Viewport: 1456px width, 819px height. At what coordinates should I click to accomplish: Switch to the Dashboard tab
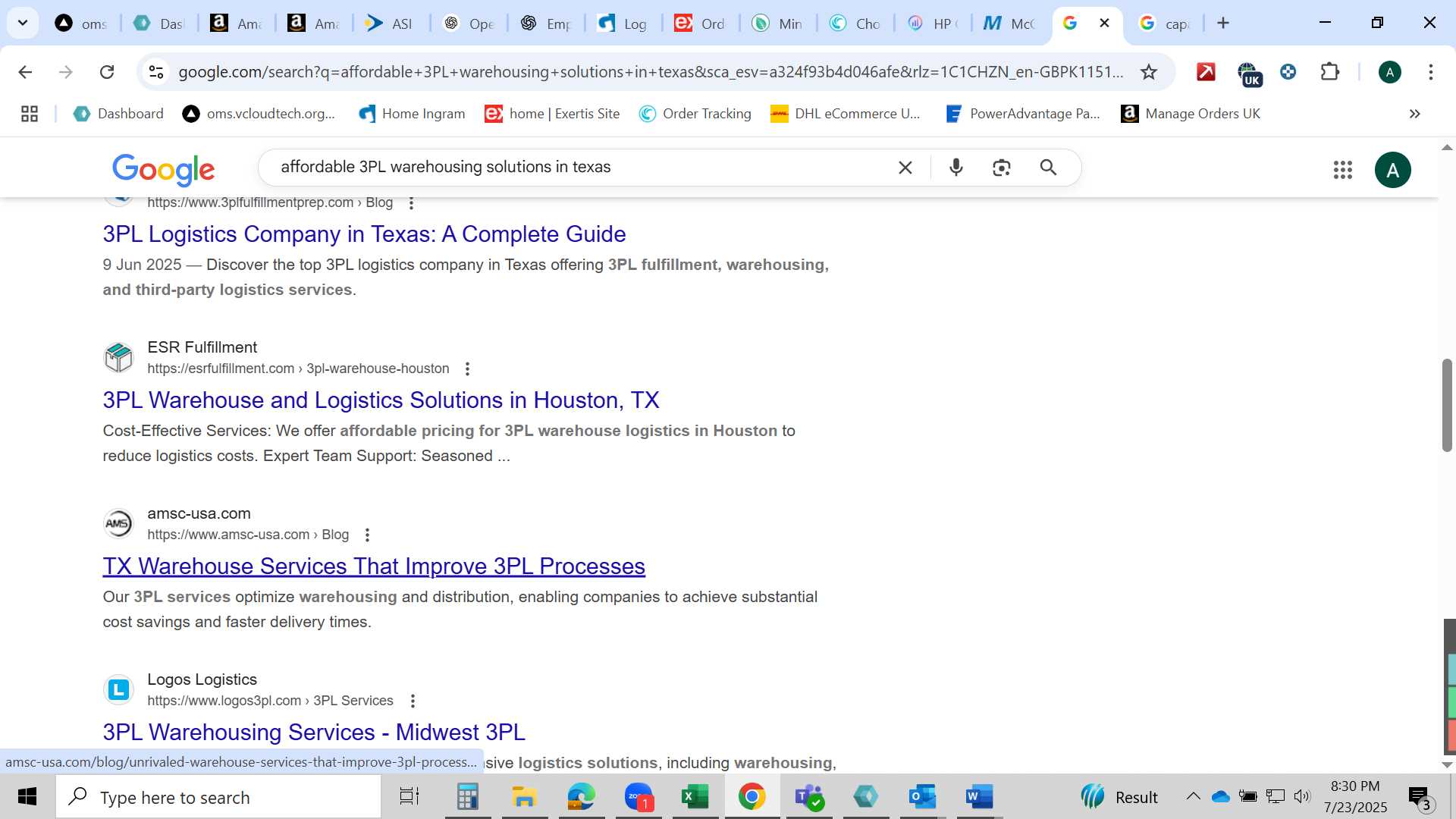pos(159,24)
